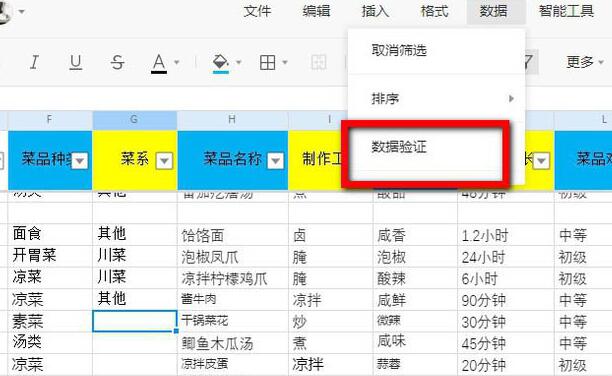Click the filter funnel icon

(529, 62)
